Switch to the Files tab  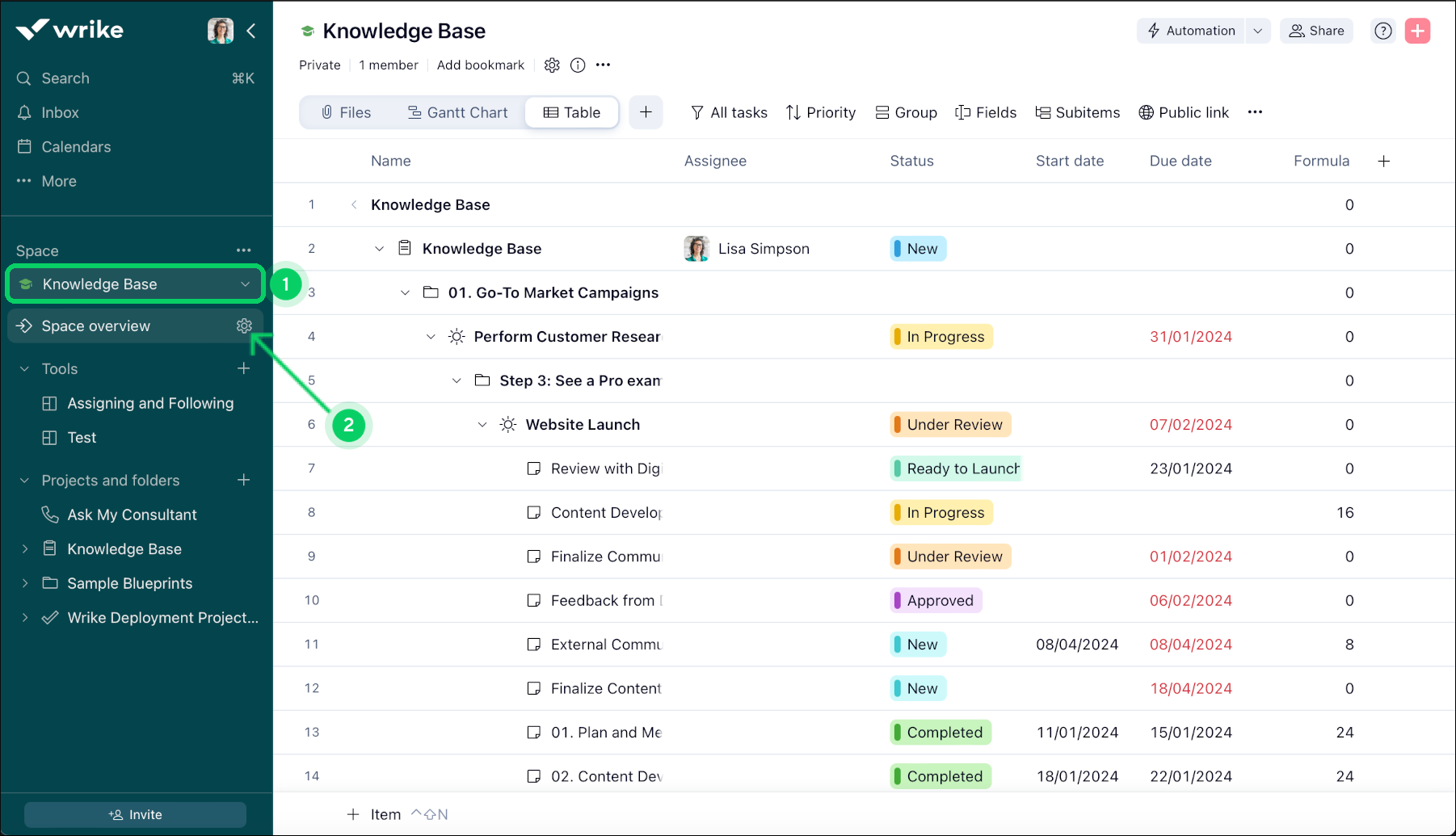tap(346, 112)
